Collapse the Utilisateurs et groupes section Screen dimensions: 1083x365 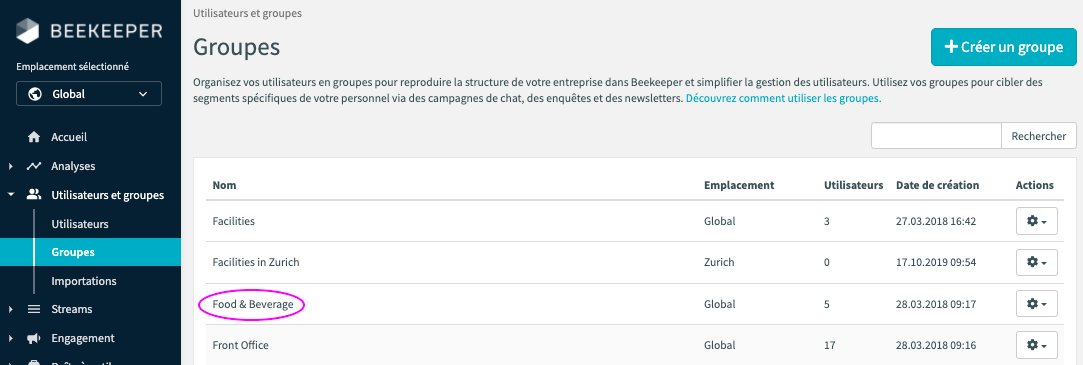pyautogui.click(x=10, y=195)
